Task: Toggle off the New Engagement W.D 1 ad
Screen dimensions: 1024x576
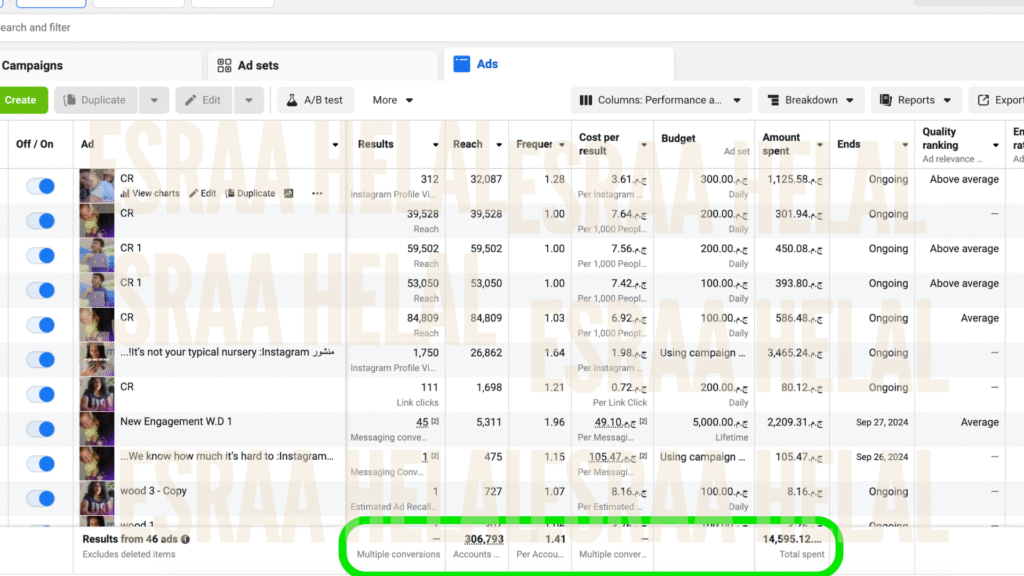Action: coord(40,429)
